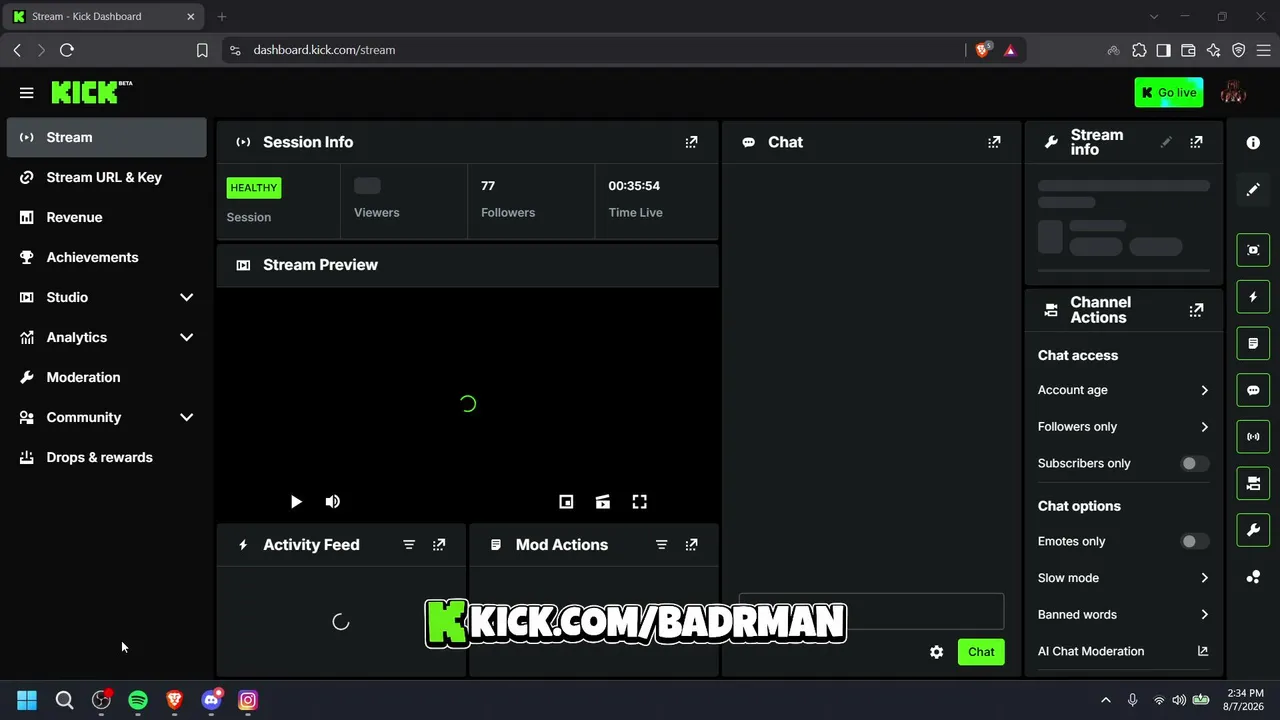This screenshot has width=1280, height=720.
Task: Open Slow mode options
Action: [1123, 578]
